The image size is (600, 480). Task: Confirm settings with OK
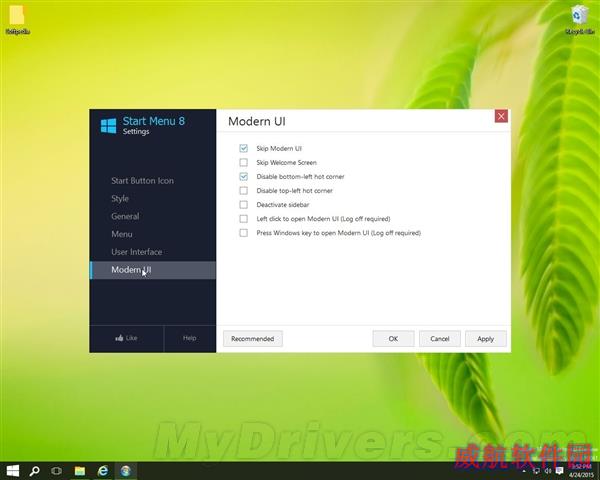tap(393, 339)
